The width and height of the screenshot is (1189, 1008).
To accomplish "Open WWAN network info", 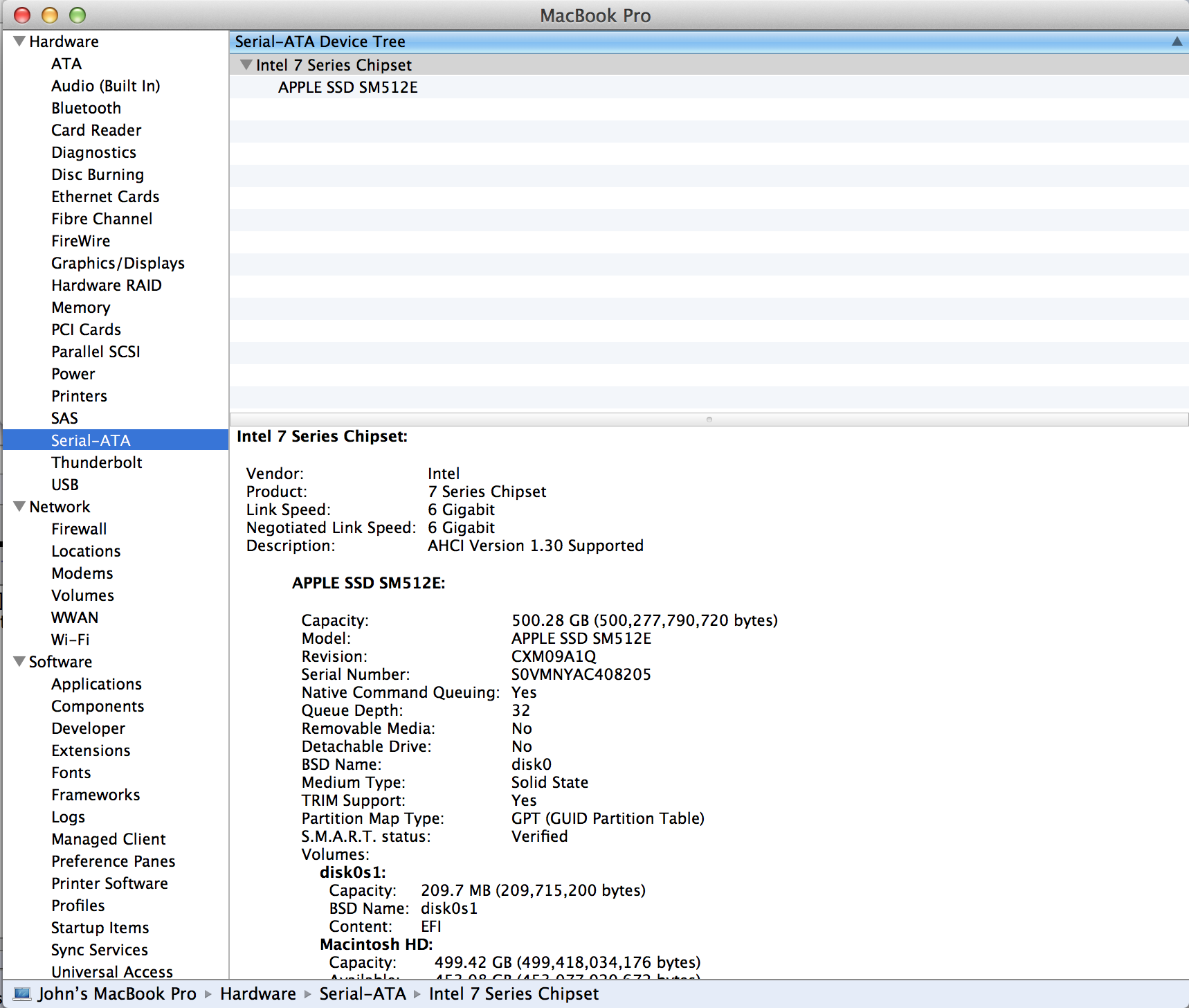I will tap(75, 618).
